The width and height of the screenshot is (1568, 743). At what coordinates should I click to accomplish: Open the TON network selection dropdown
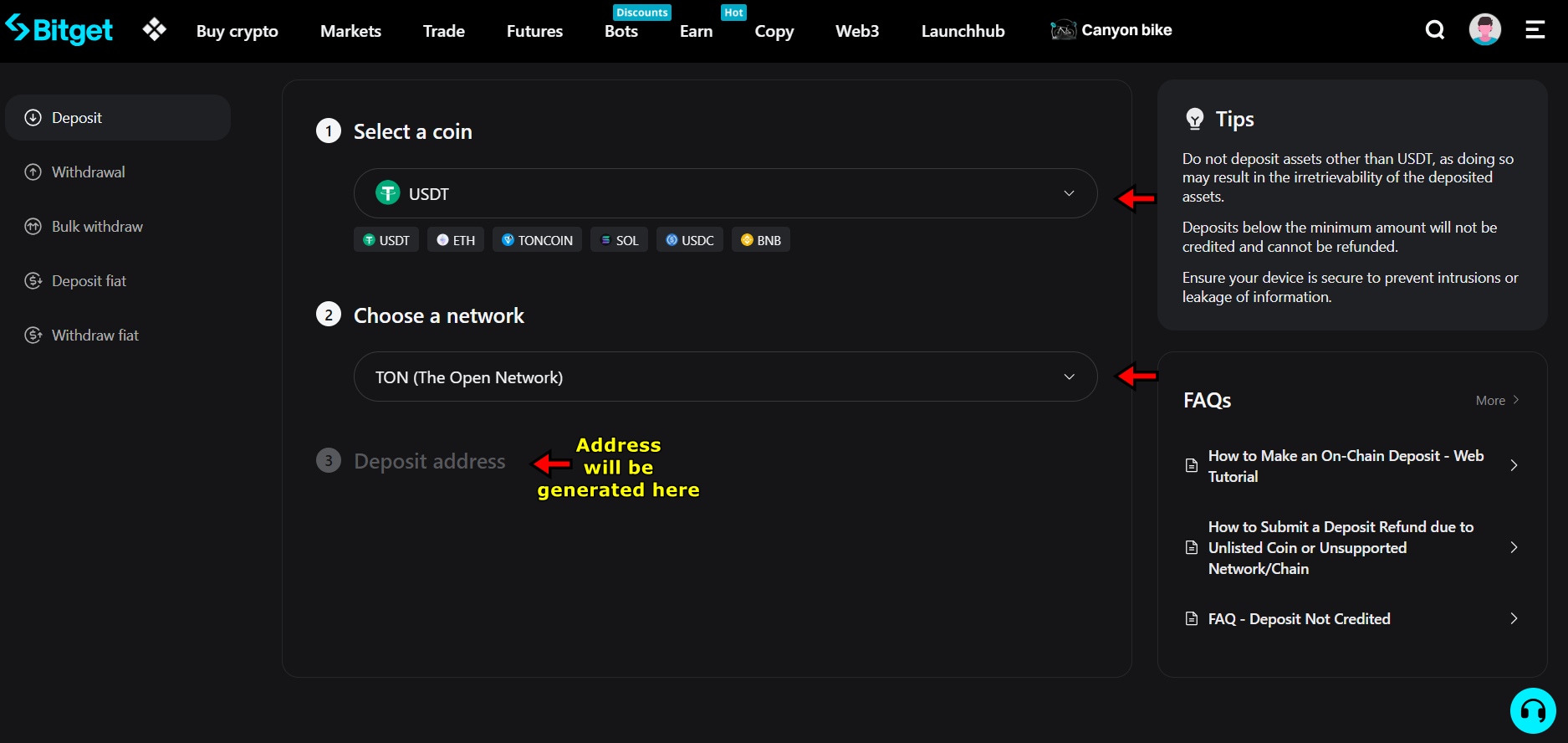pyautogui.click(x=725, y=377)
